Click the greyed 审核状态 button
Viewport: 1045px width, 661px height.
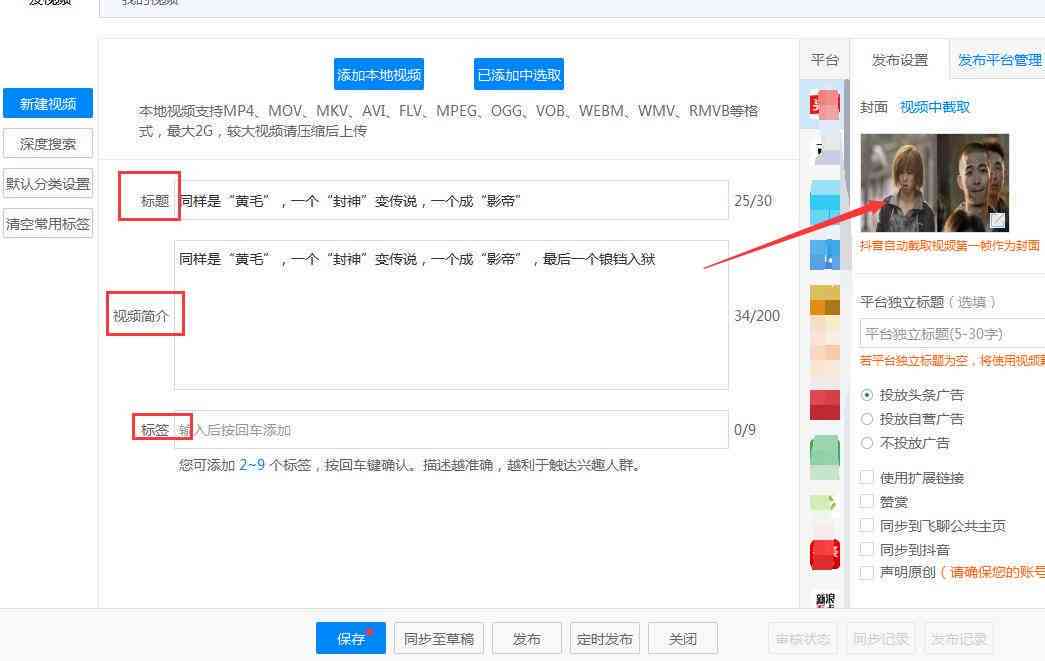tap(803, 639)
